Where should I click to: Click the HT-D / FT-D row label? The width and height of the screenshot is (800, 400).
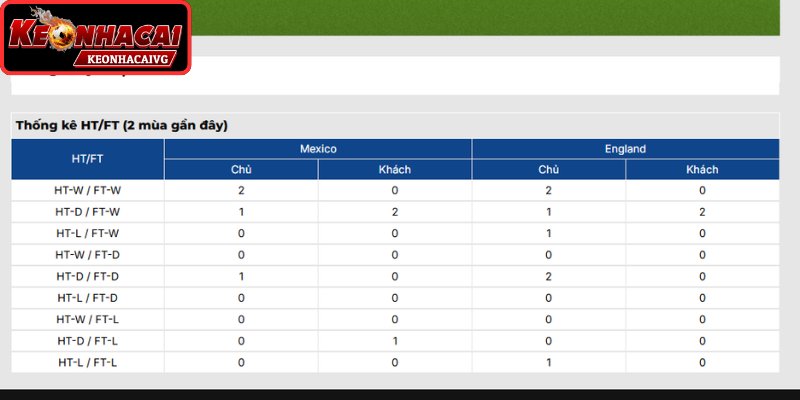pos(87,277)
